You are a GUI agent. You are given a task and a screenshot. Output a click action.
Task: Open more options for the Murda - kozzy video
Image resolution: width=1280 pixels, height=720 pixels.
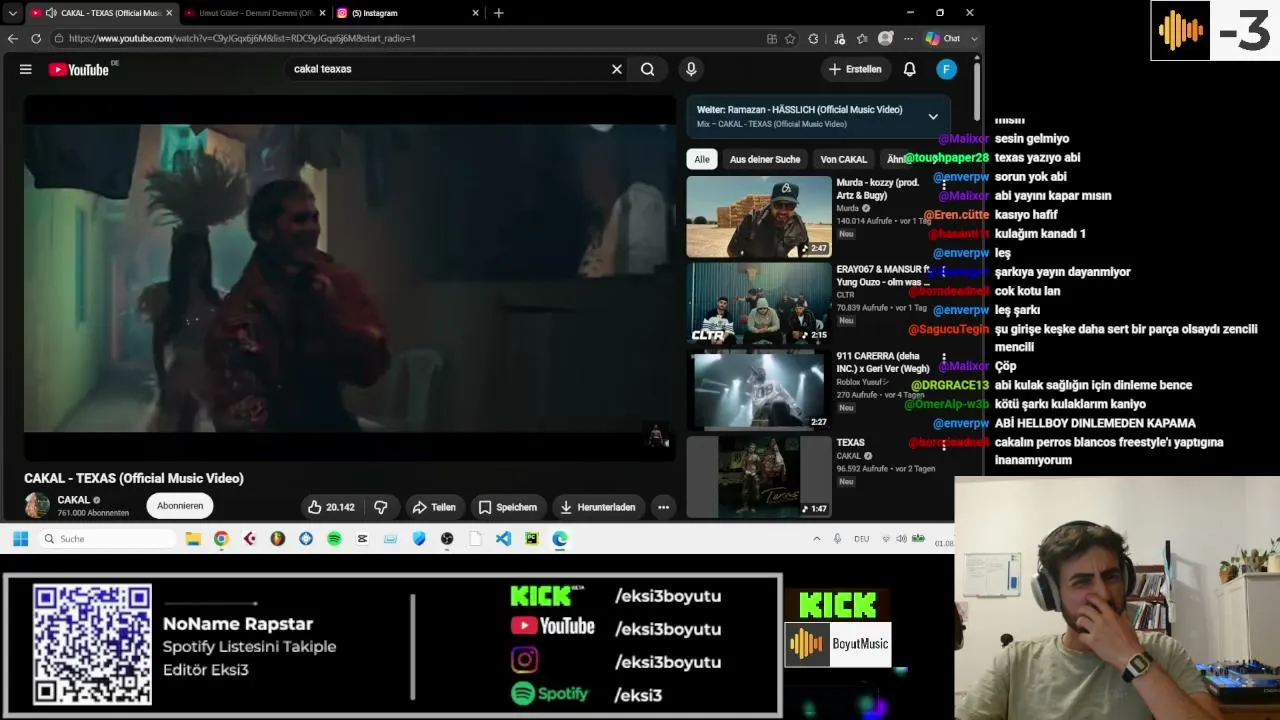pyautogui.click(x=944, y=186)
